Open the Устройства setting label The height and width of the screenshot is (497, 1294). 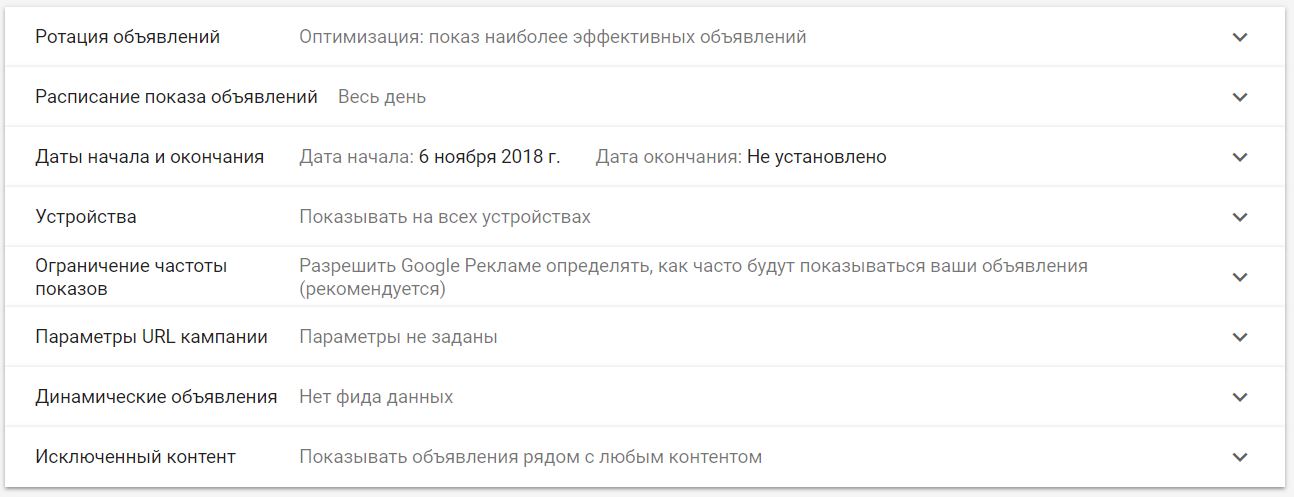[x=86, y=217]
